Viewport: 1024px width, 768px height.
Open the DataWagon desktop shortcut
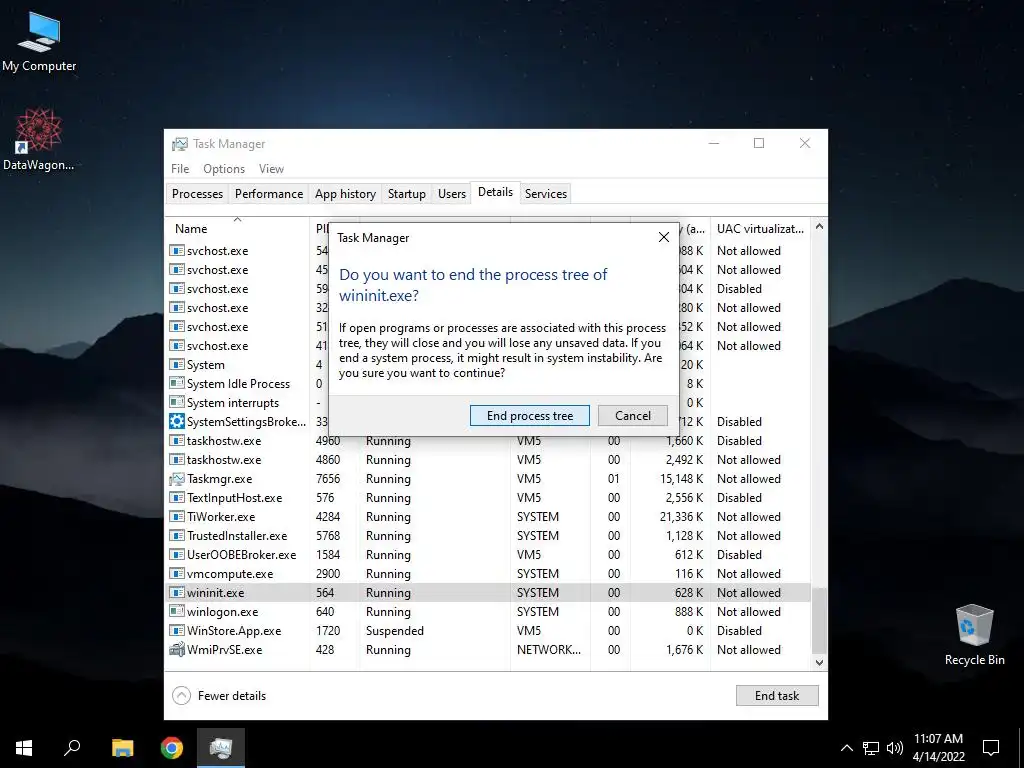click(39, 139)
